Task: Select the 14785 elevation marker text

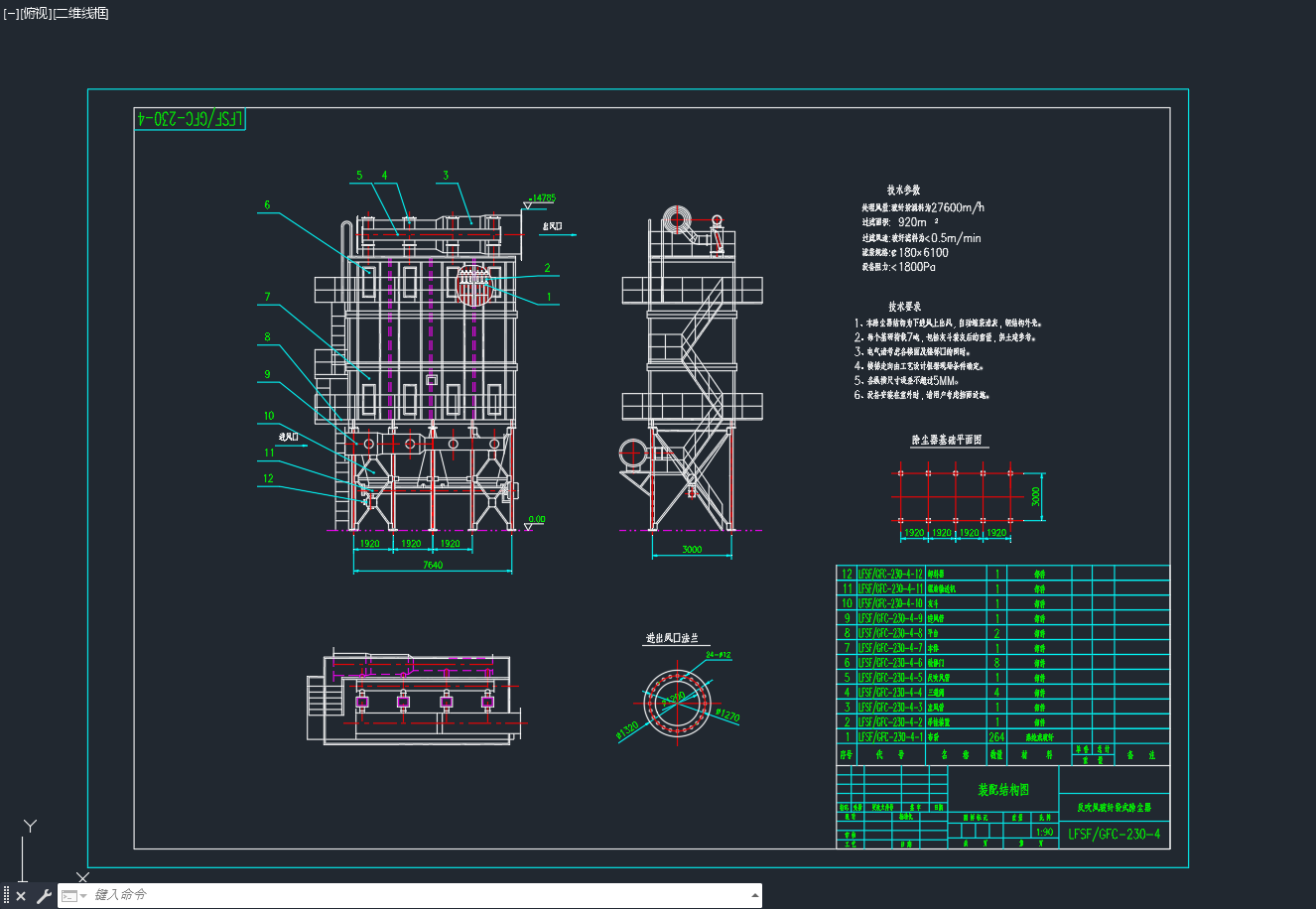Action: coord(543,197)
